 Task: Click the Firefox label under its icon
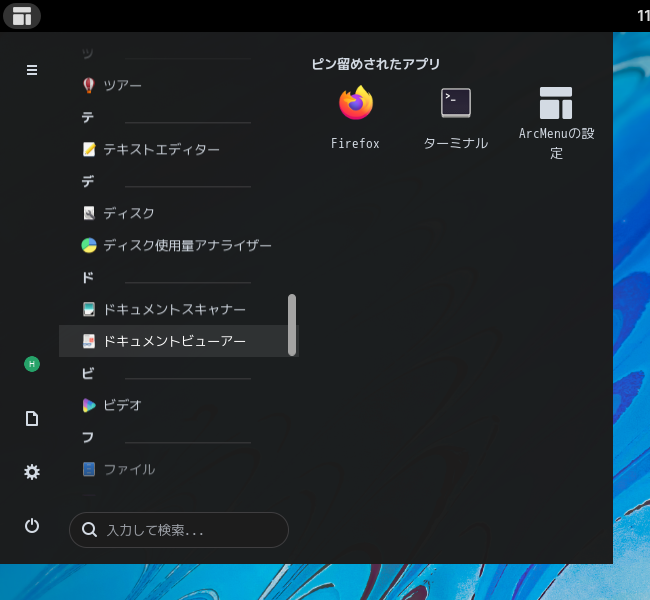click(355, 143)
